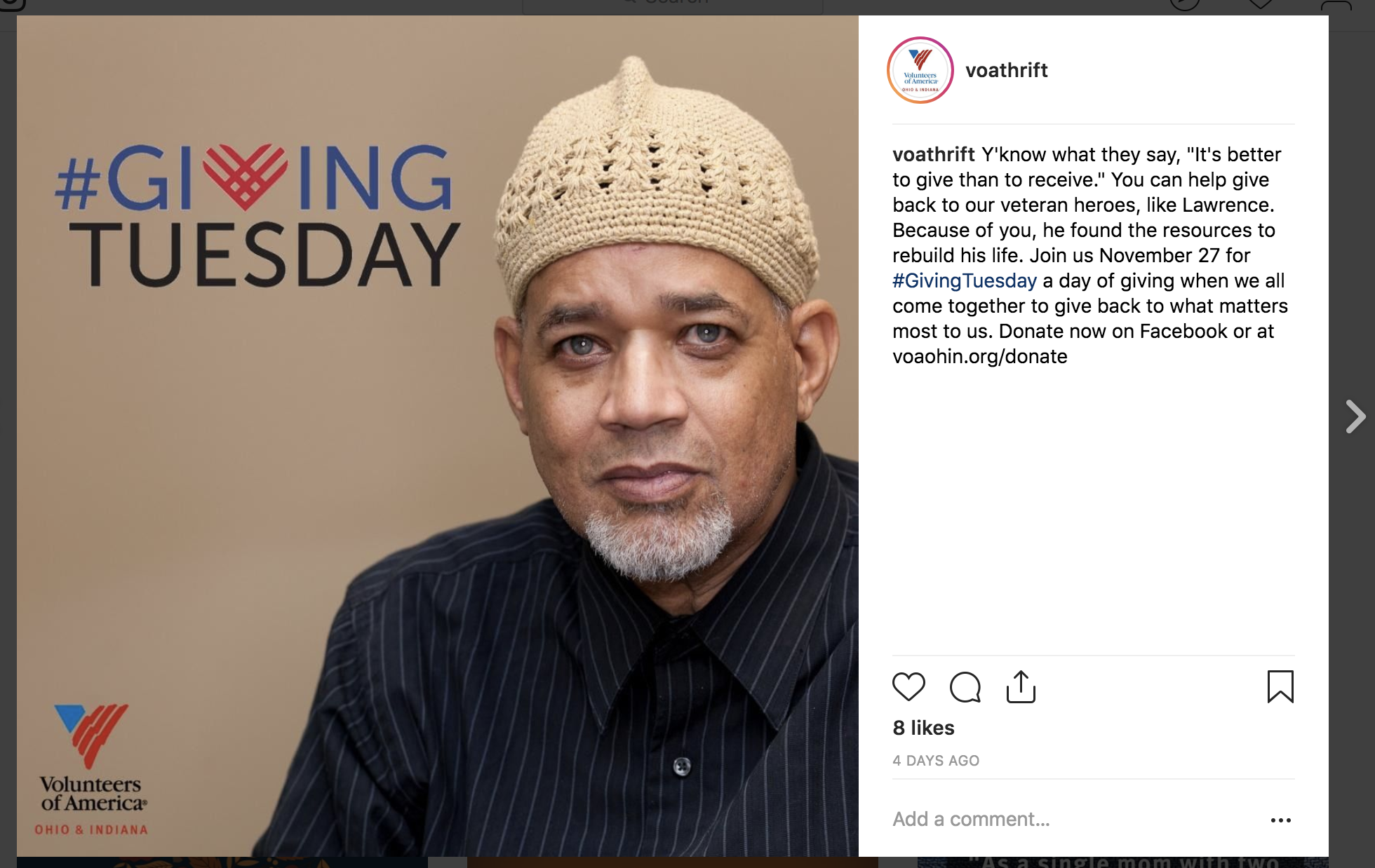Share the post using the share icon
Image resolution: width=1375 pixels, height=868 pixels.
pyautogui.click(x=1021, y=686)
